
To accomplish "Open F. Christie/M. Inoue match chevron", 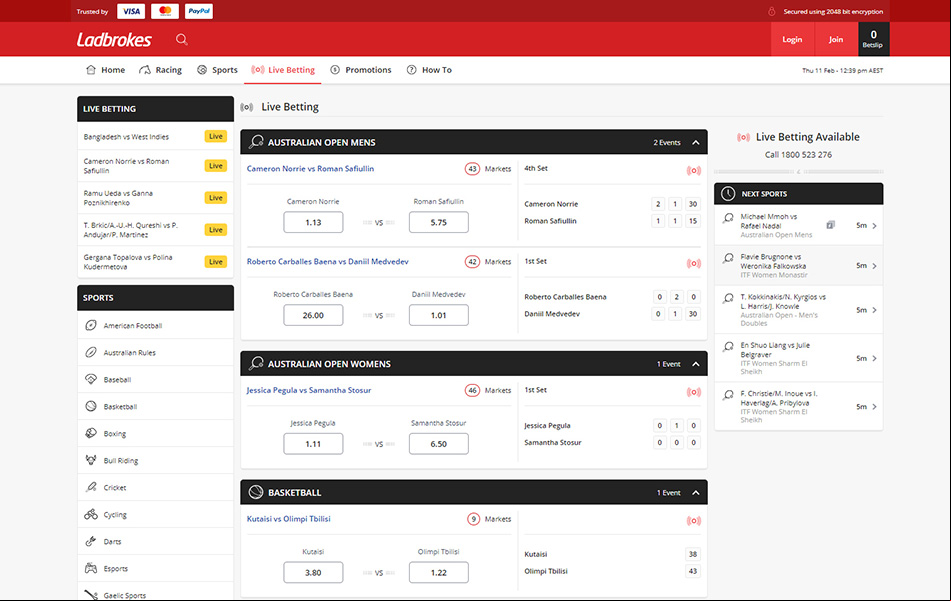I will point(874,406).
